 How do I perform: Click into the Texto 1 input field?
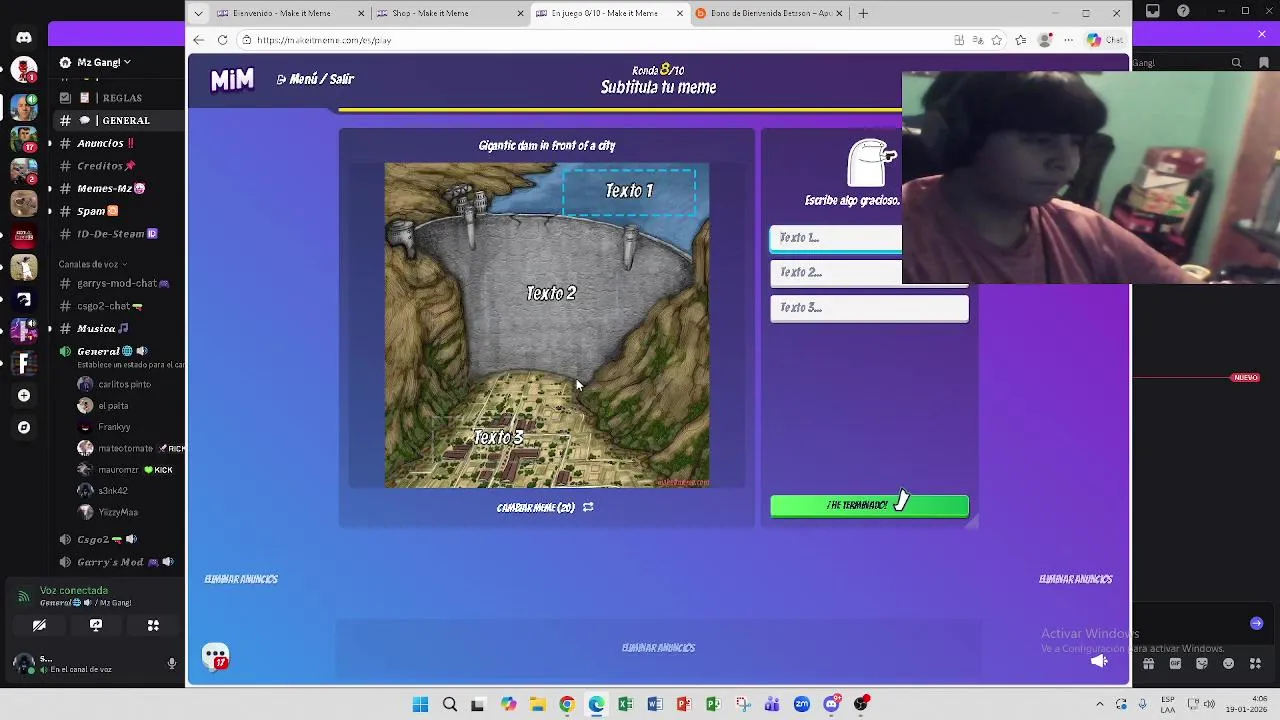click(836, 238)
